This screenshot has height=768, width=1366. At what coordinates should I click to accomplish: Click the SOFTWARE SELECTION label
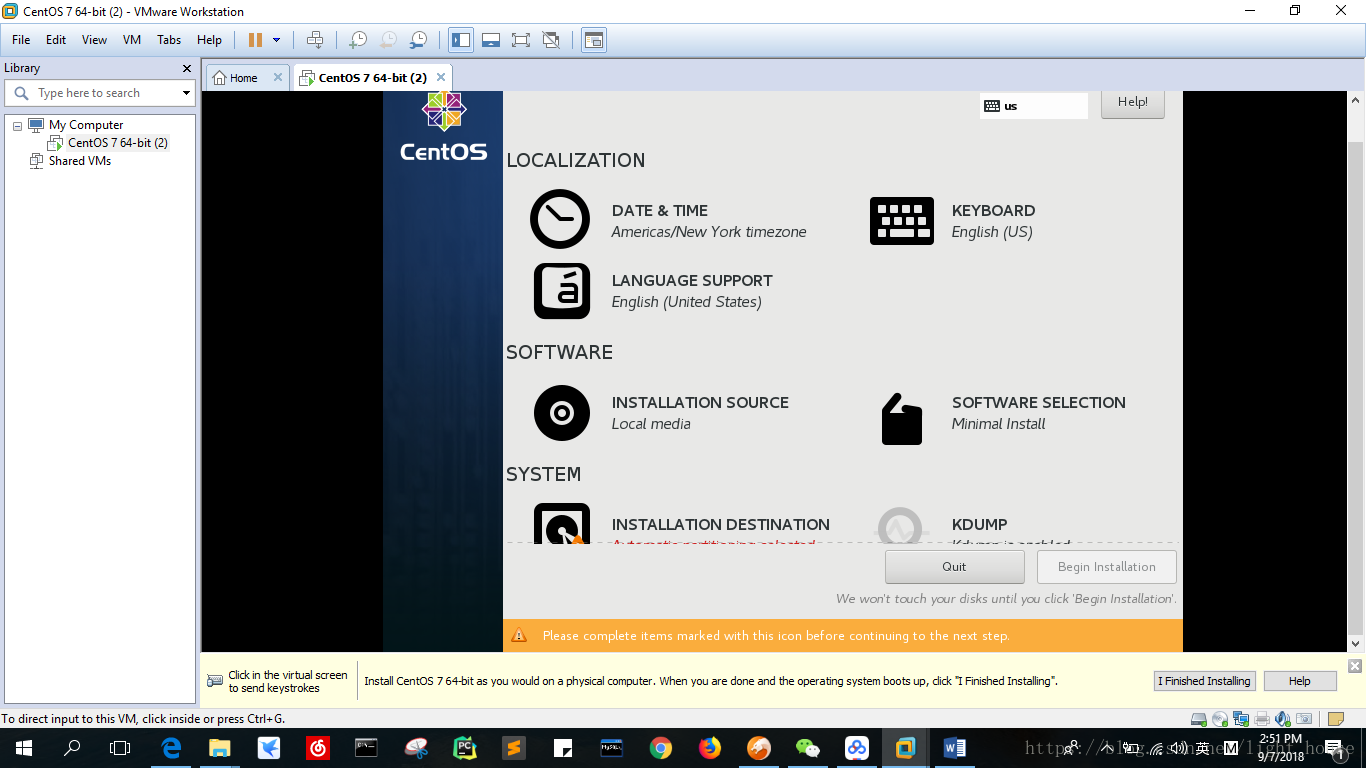click(1039, 403)
